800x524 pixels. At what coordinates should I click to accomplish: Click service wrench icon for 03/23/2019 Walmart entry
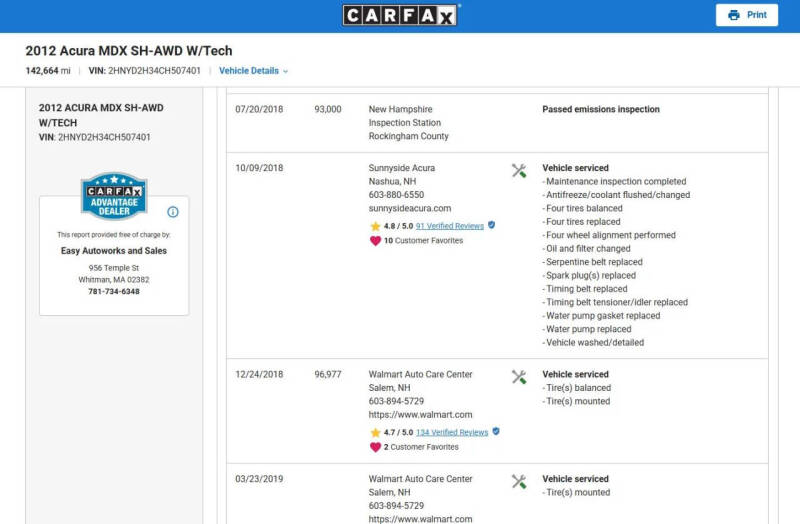[519, 481]
